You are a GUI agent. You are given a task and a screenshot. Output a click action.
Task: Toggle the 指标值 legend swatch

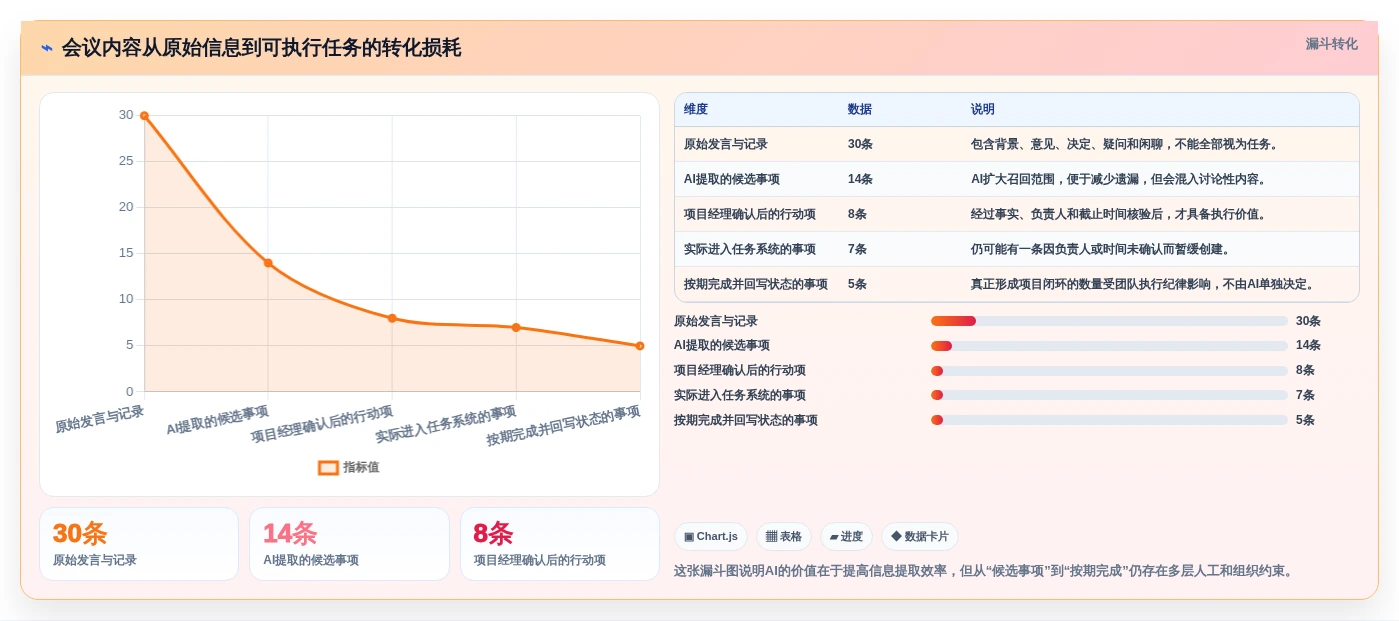328,467
